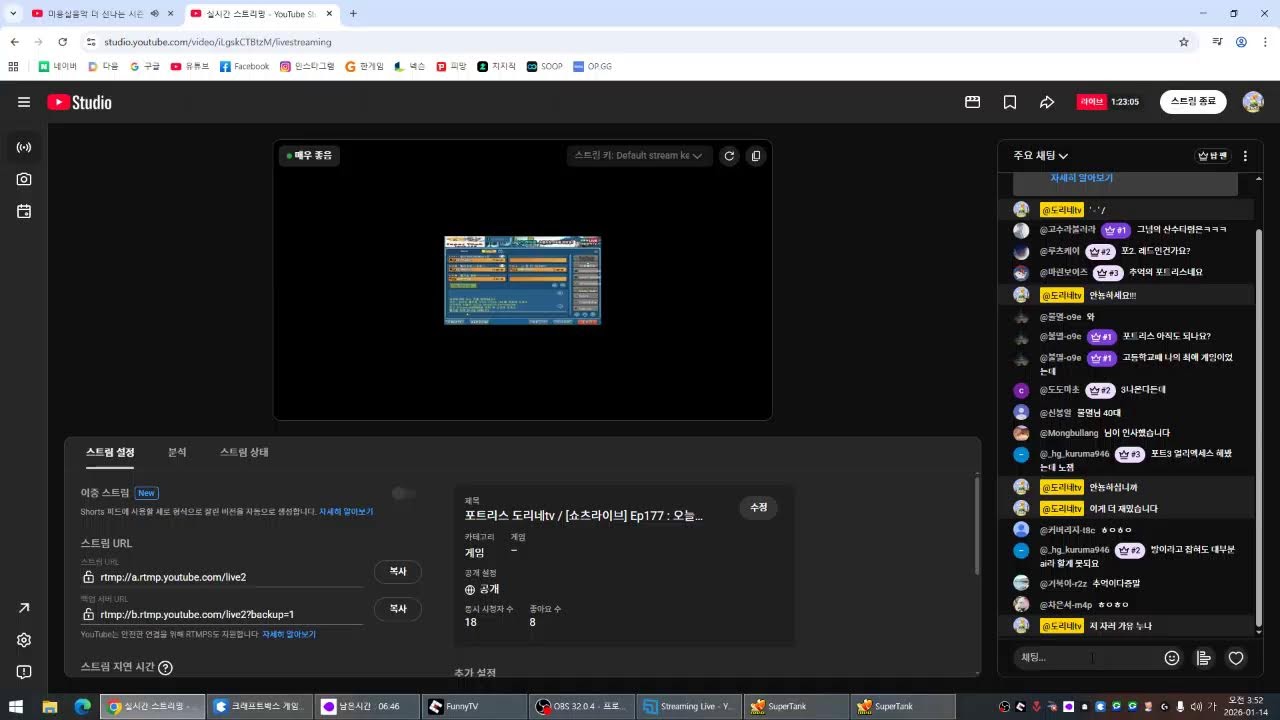Open Chrome profile icon in toolbar

pyautogui.click(x=1241, y=42)
